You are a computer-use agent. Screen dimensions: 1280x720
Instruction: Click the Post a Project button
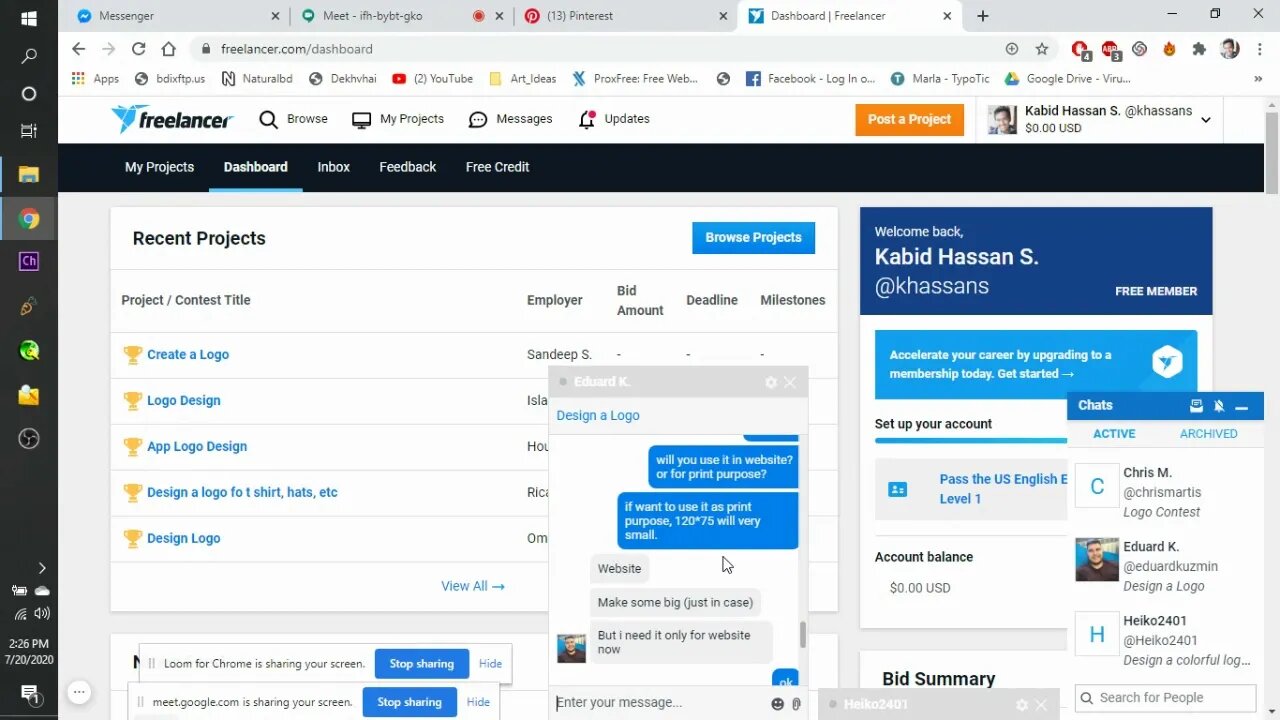point(909,119)
